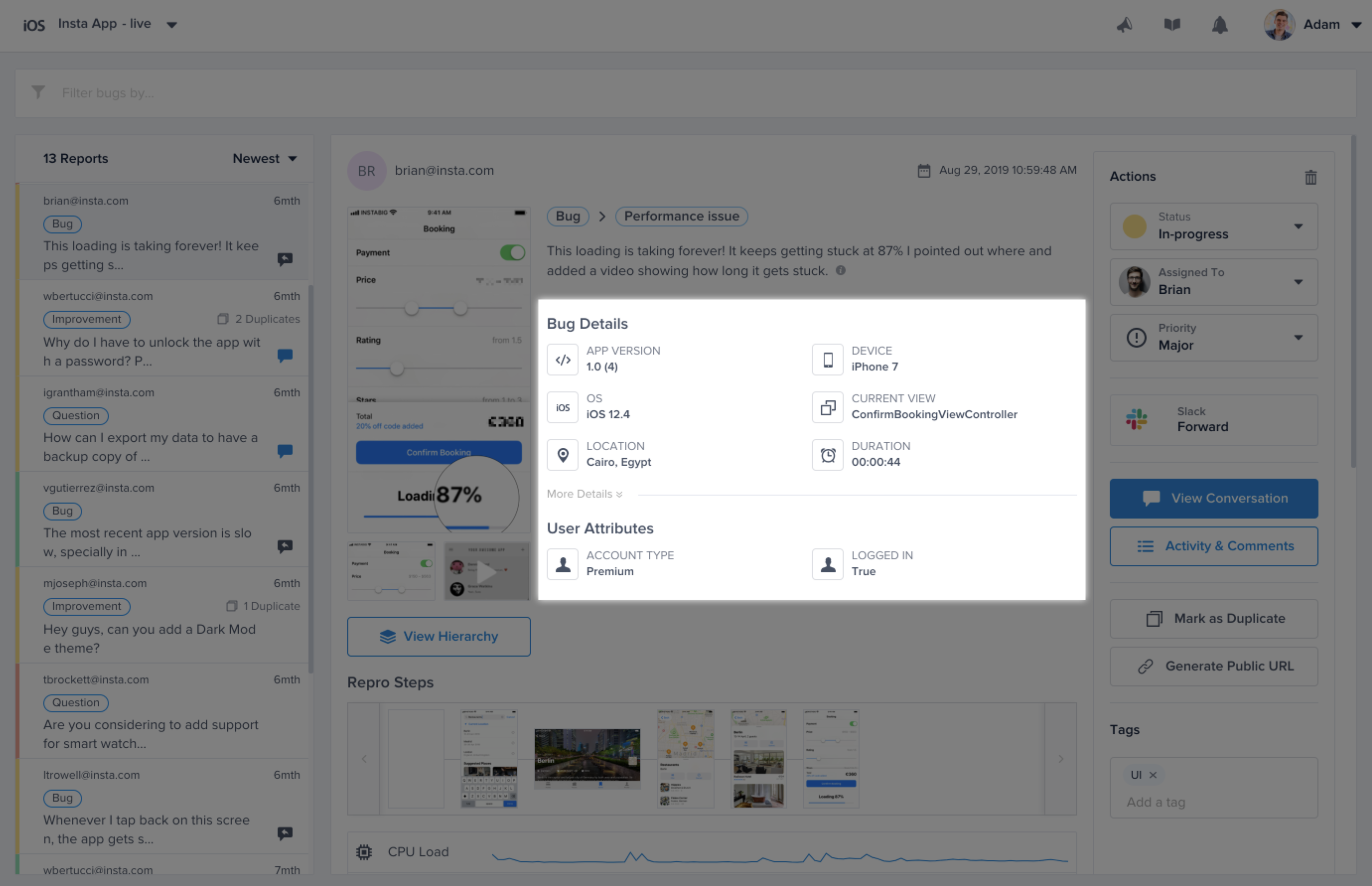Click Generate Public URL button
The width and height of the screenshot is (1372, 886).
[x=1213, y=666]
